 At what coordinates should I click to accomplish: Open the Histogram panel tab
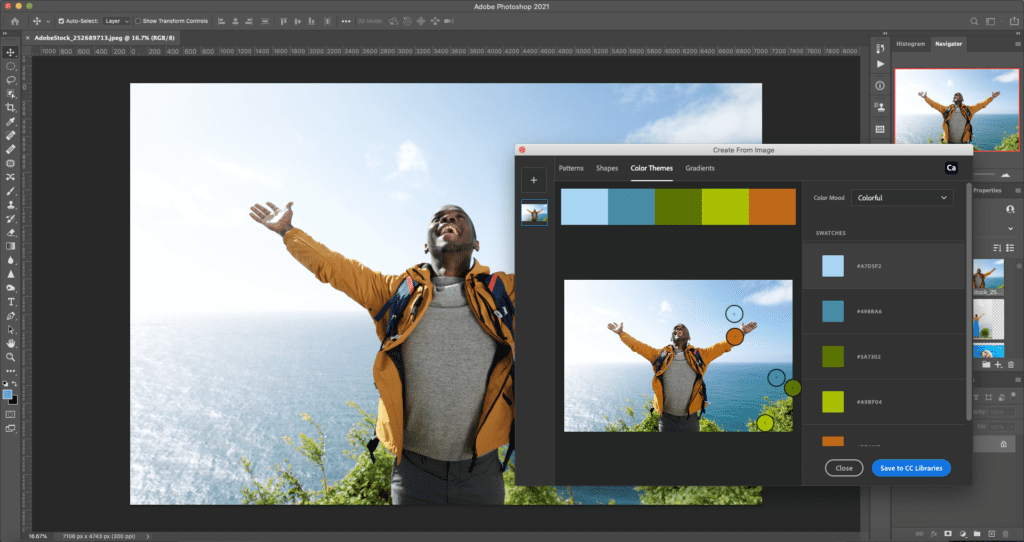(x=910, y=44)
